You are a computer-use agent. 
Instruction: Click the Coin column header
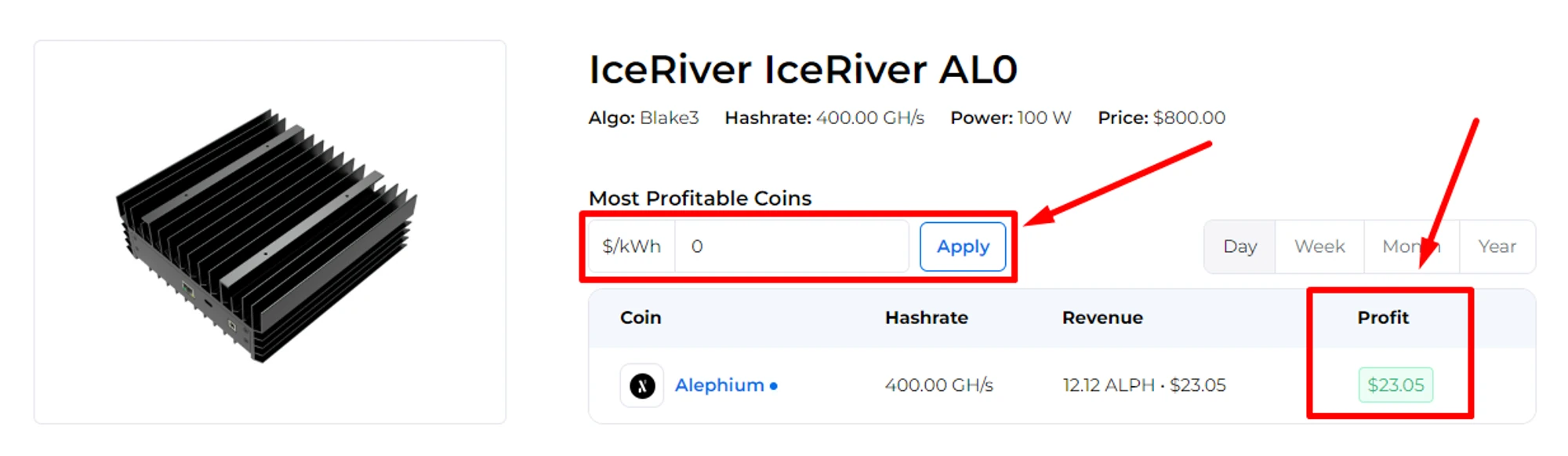click(641, 318)
